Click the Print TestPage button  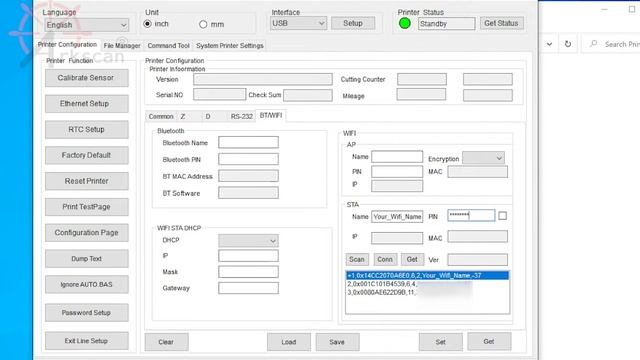(87, 207)
